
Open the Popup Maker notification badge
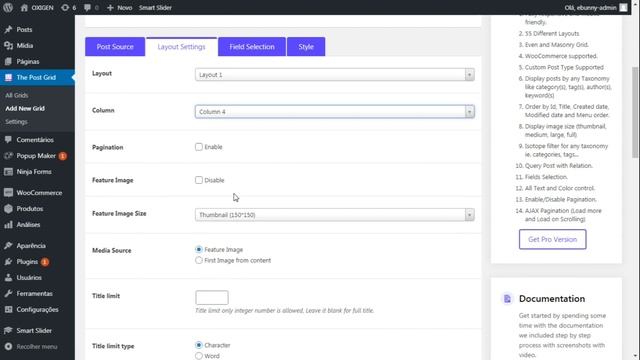(62, 156)
